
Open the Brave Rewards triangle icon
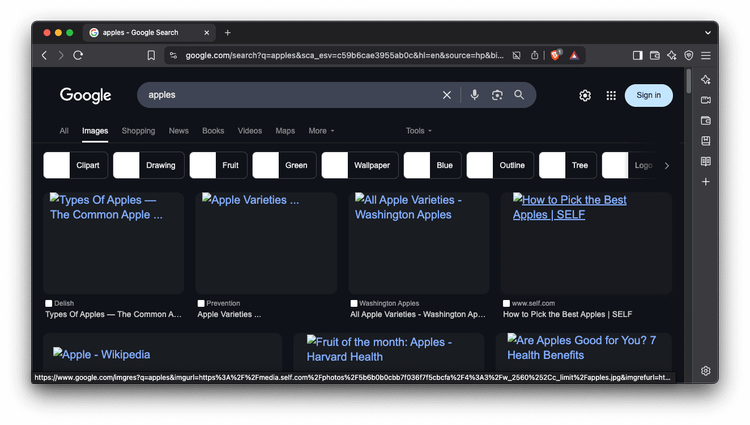pyautogui.click(x=574, y=55)
